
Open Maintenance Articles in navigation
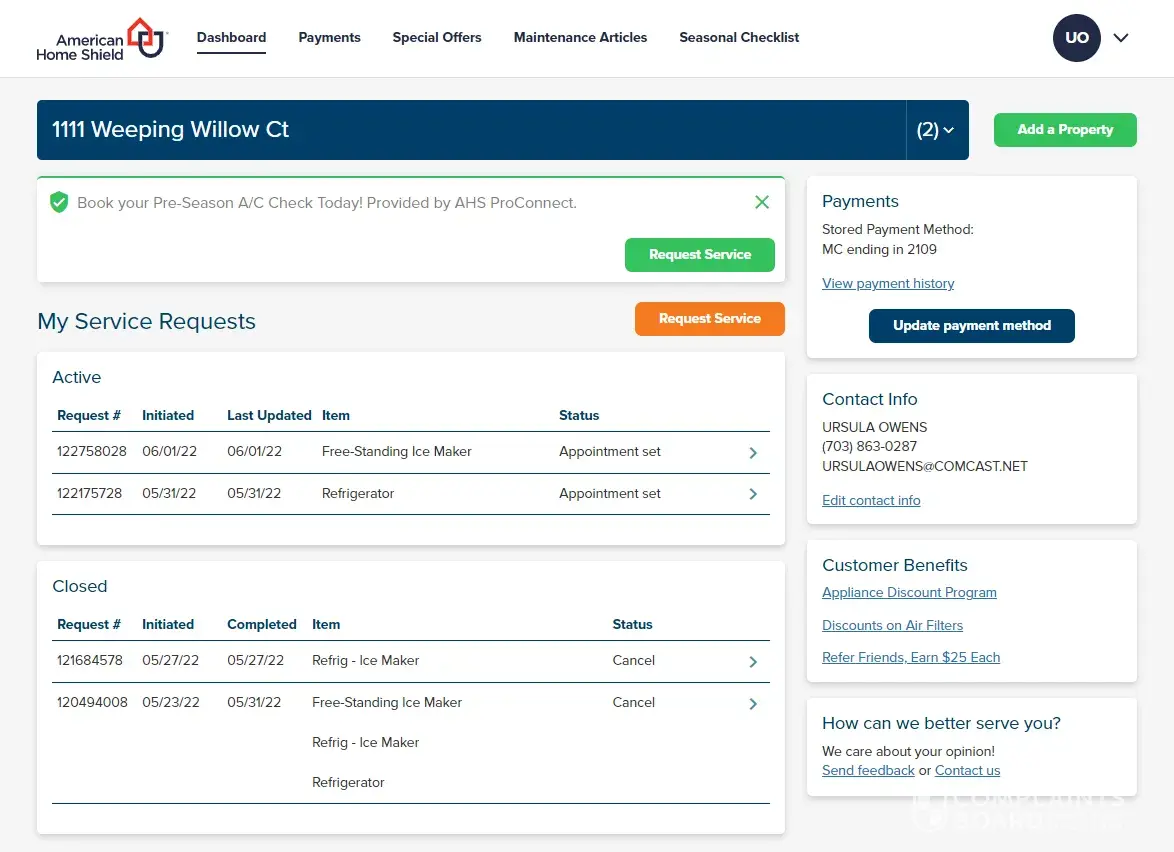pos(580,38)
